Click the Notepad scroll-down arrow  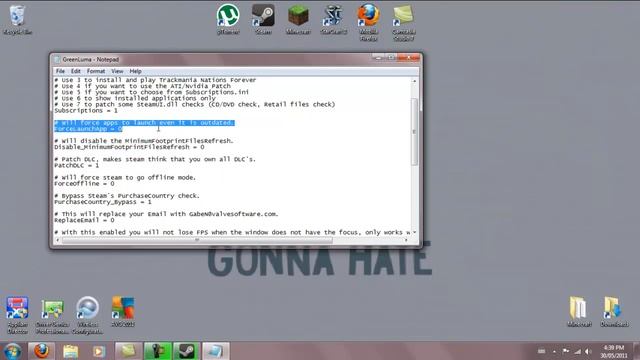click(x=414, y=232)
